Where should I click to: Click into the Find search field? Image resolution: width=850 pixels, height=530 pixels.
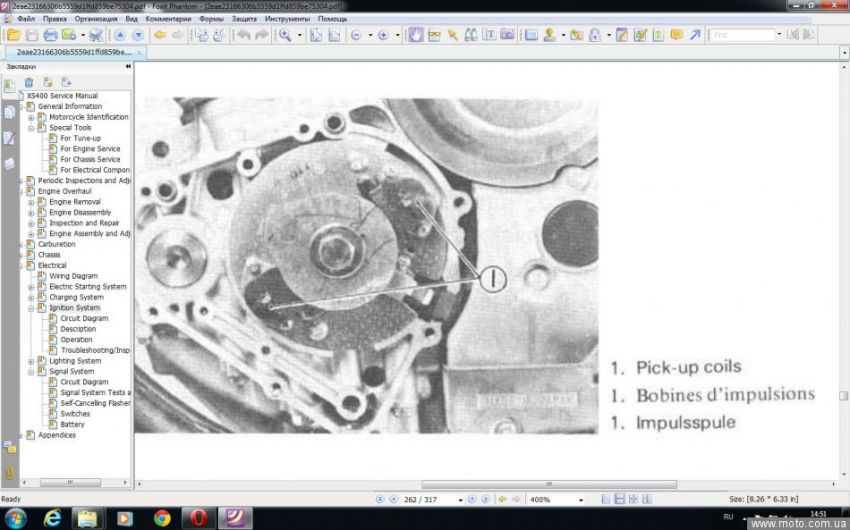pos(742,35)
